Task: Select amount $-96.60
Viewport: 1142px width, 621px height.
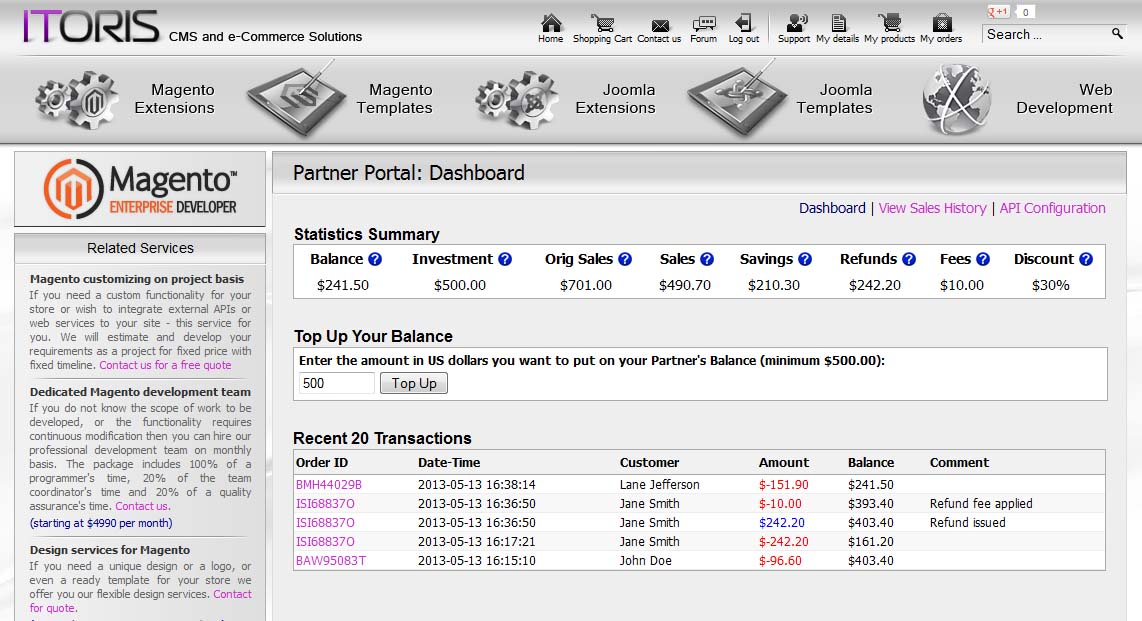Action: [780, 561]
